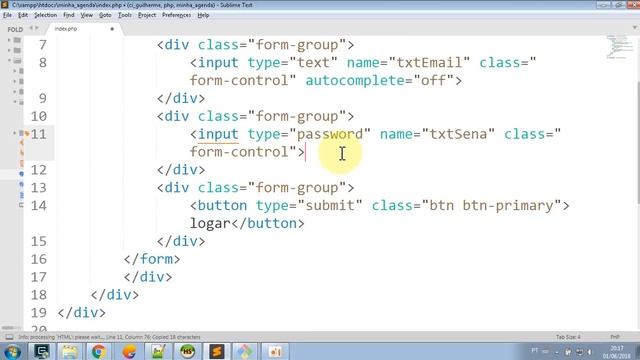
Task: Place cursor in the word "logar"
Action: coord(210,224)
